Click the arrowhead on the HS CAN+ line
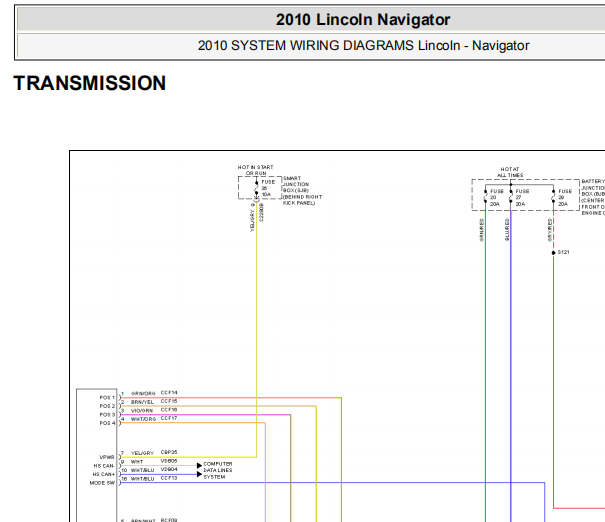The height and width of the screenshot is (522, 605). (199, 474)
